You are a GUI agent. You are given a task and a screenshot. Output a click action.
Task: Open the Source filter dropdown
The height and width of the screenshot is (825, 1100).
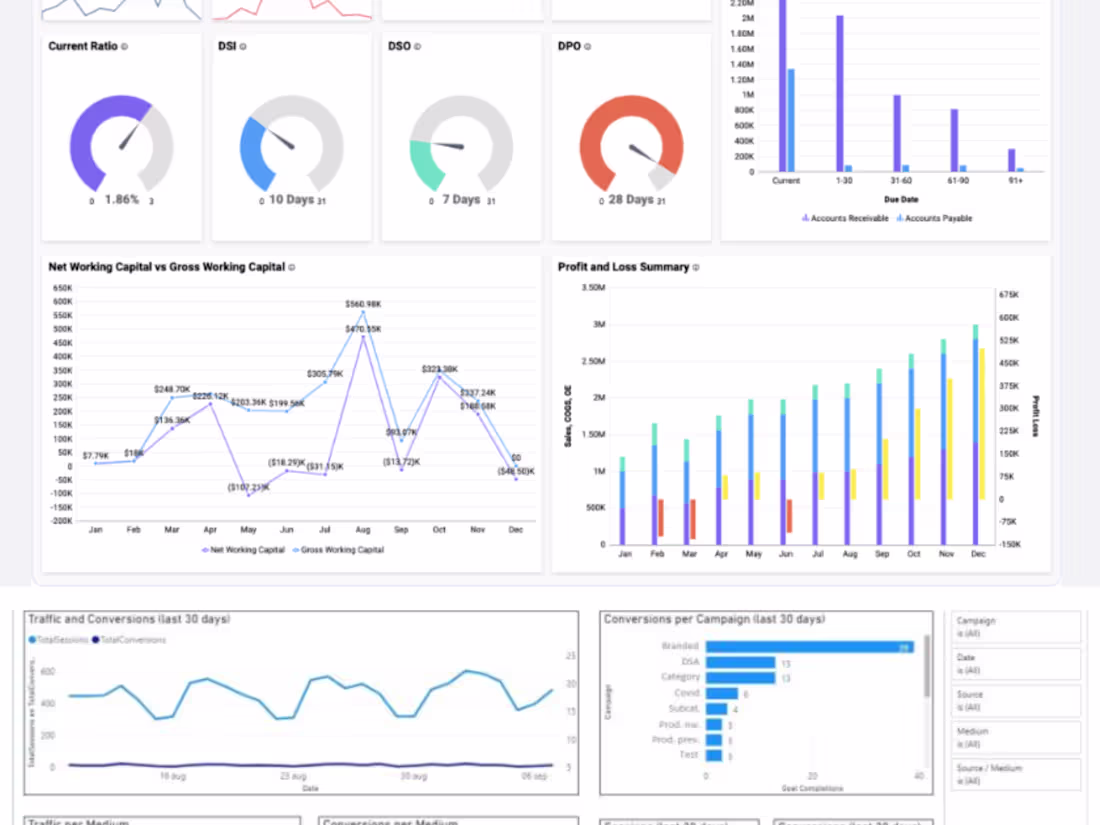(x=1016, y=700)
